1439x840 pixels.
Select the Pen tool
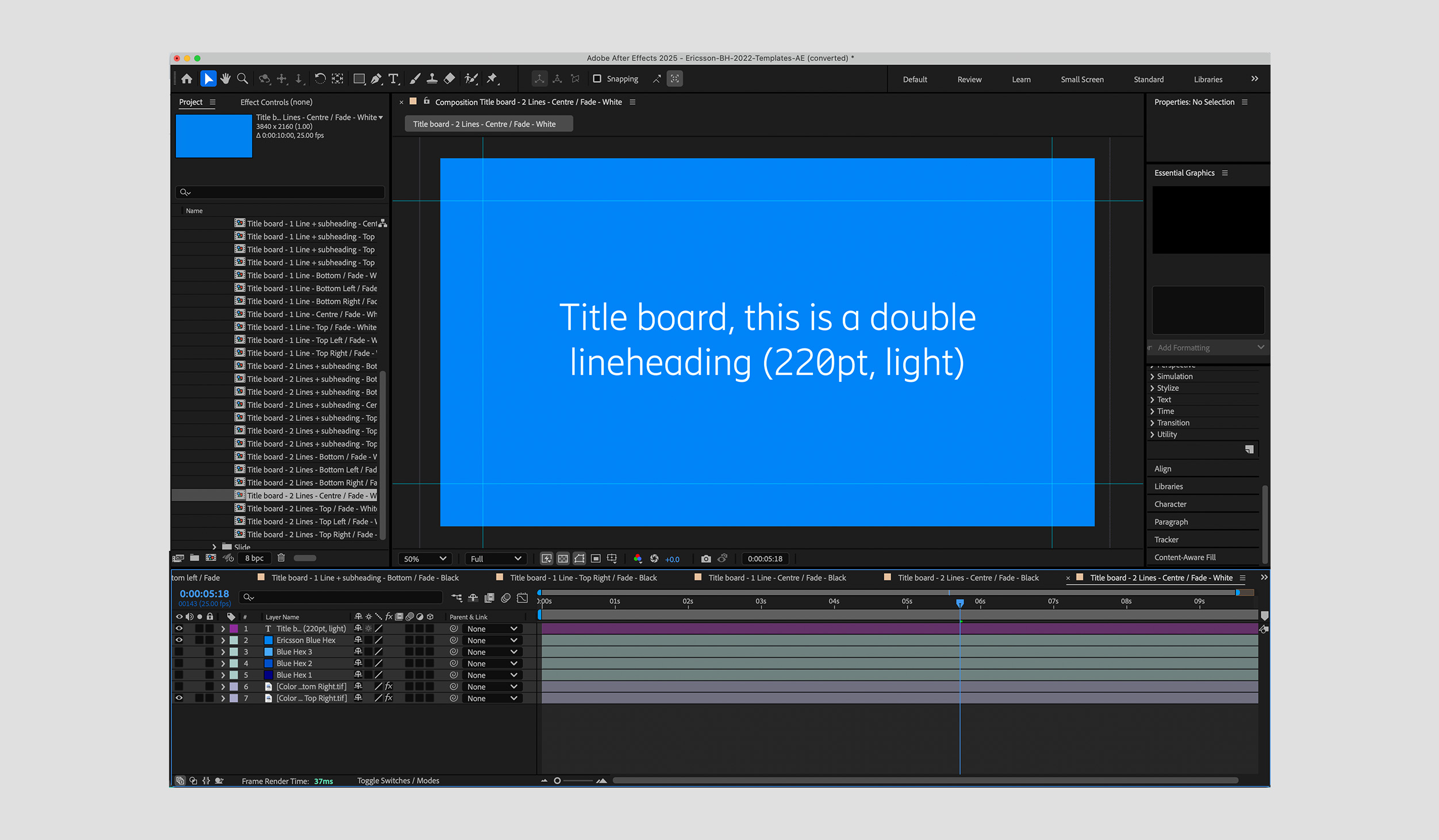point(377,79)
